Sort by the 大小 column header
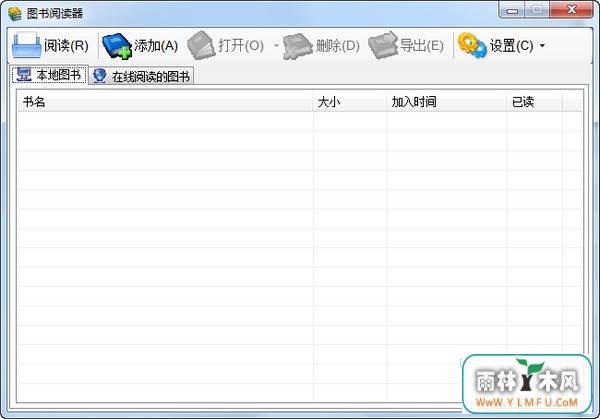Viewport: 600px width, 419px height. coord(349,102)
